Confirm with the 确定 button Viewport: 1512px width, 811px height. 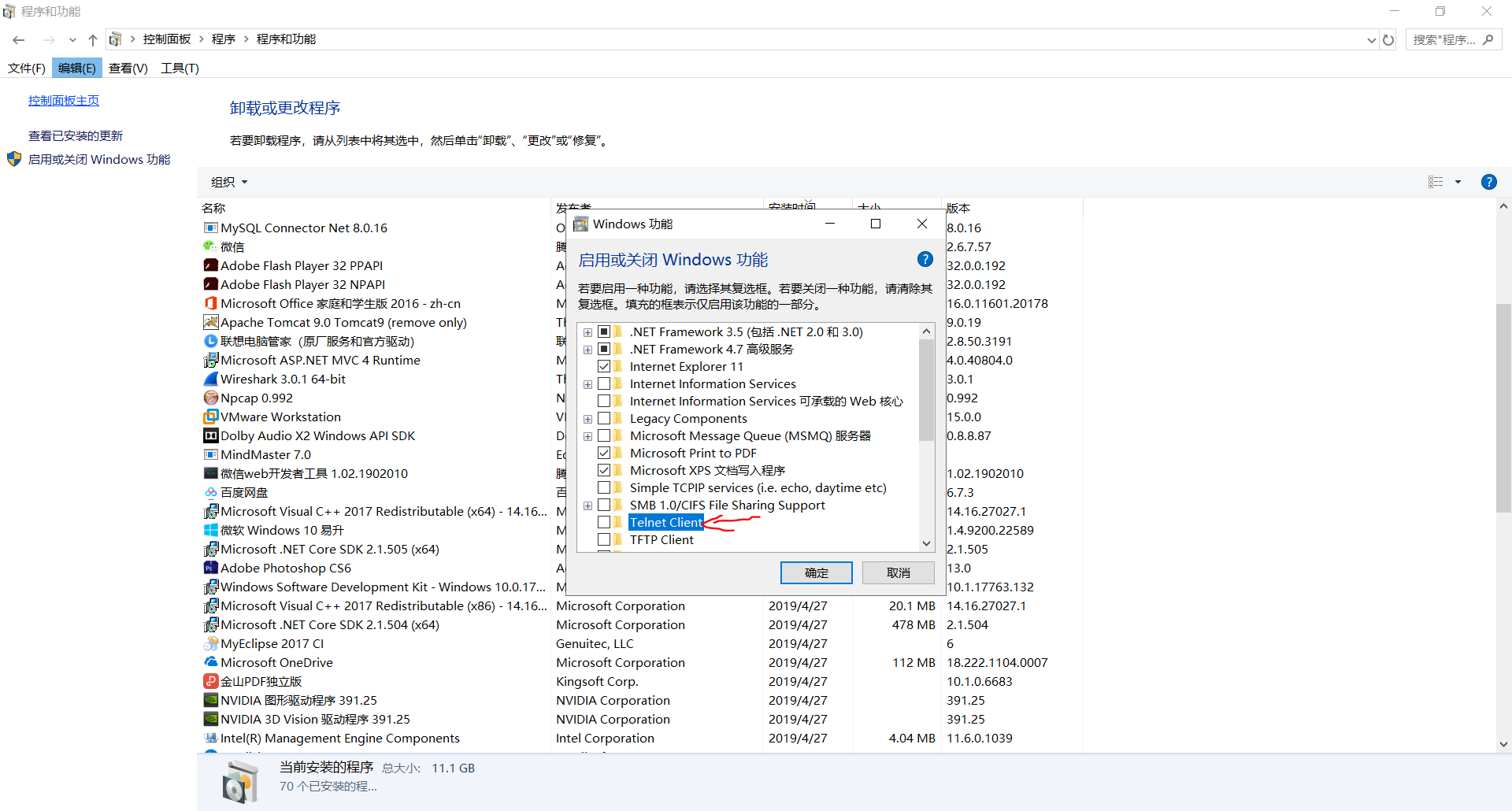coord(817,573)
